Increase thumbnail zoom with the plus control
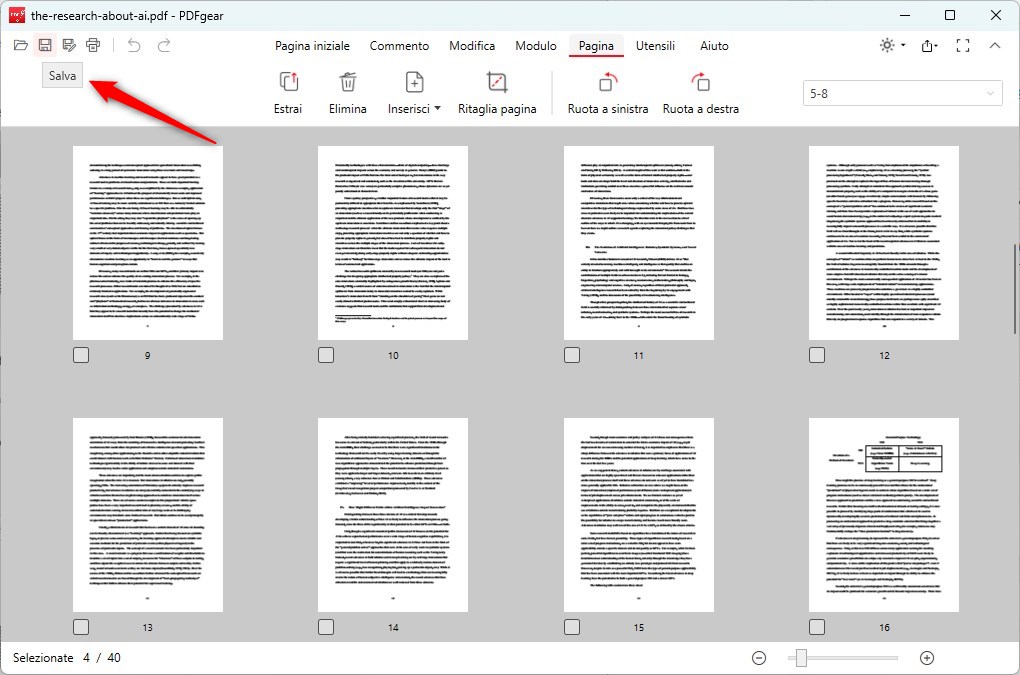This screenshot has width=1020, height=675. click(x=926, y=658)
